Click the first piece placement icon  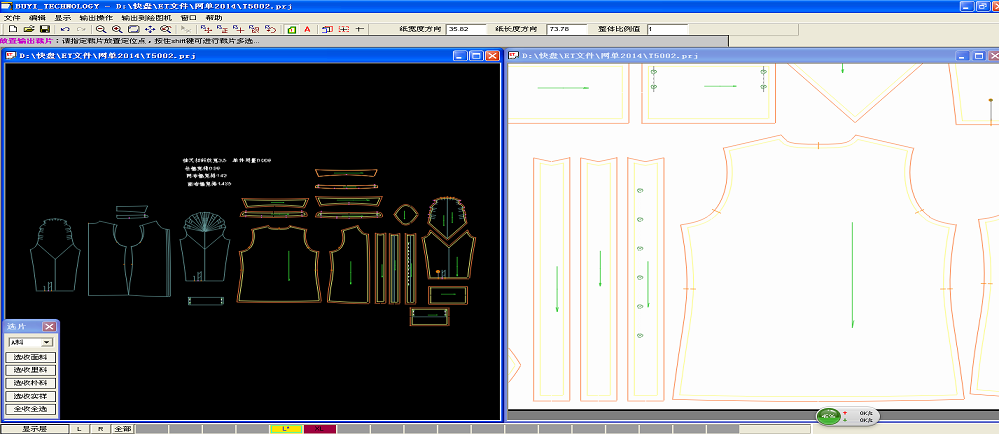(206, 29)
